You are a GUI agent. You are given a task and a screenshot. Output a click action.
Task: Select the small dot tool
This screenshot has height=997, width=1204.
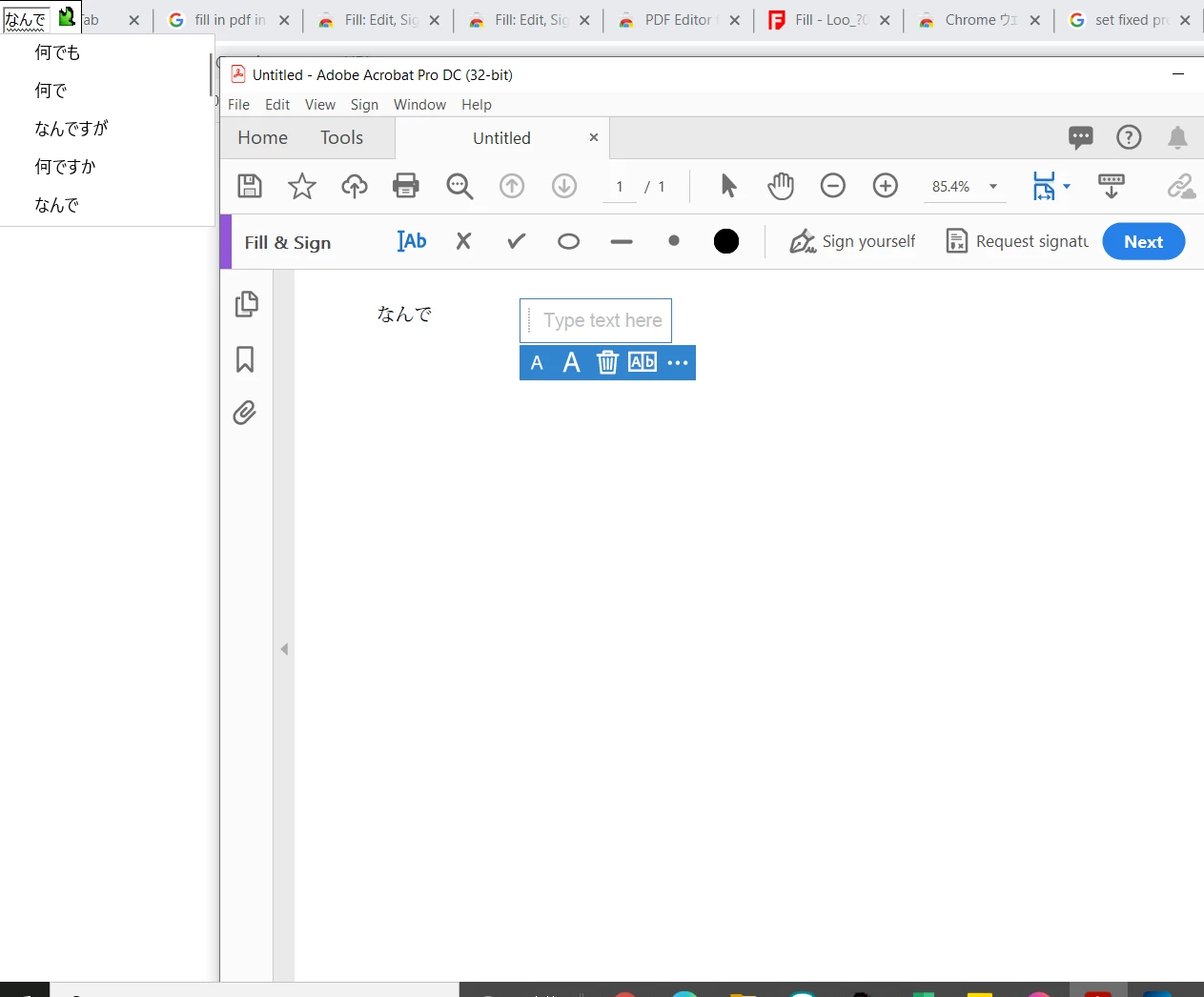(x=674, y=241)
